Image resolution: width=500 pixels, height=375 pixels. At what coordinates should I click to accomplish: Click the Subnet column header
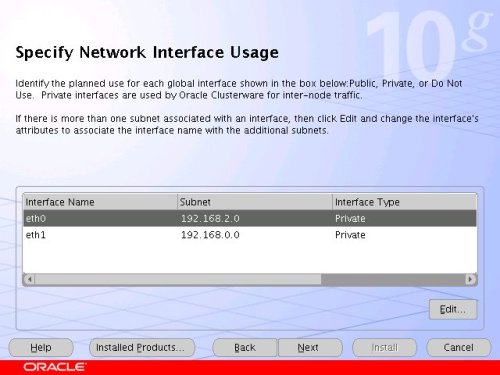(x=255, y=202)
